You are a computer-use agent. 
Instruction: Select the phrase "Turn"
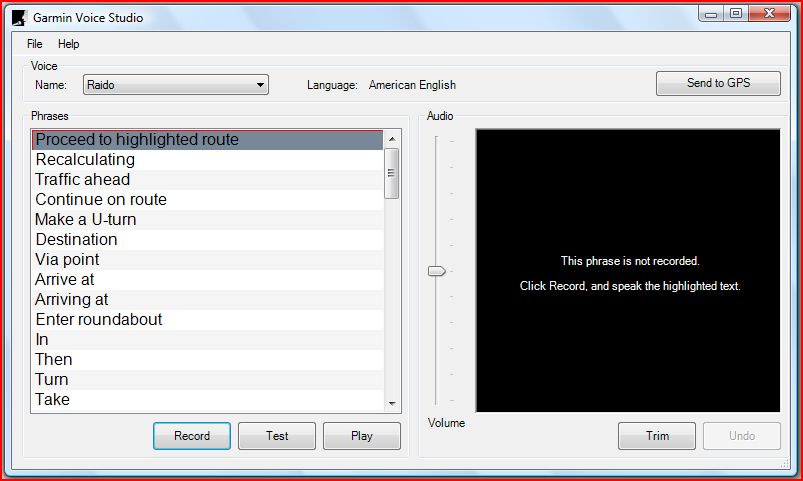point(207,380)
